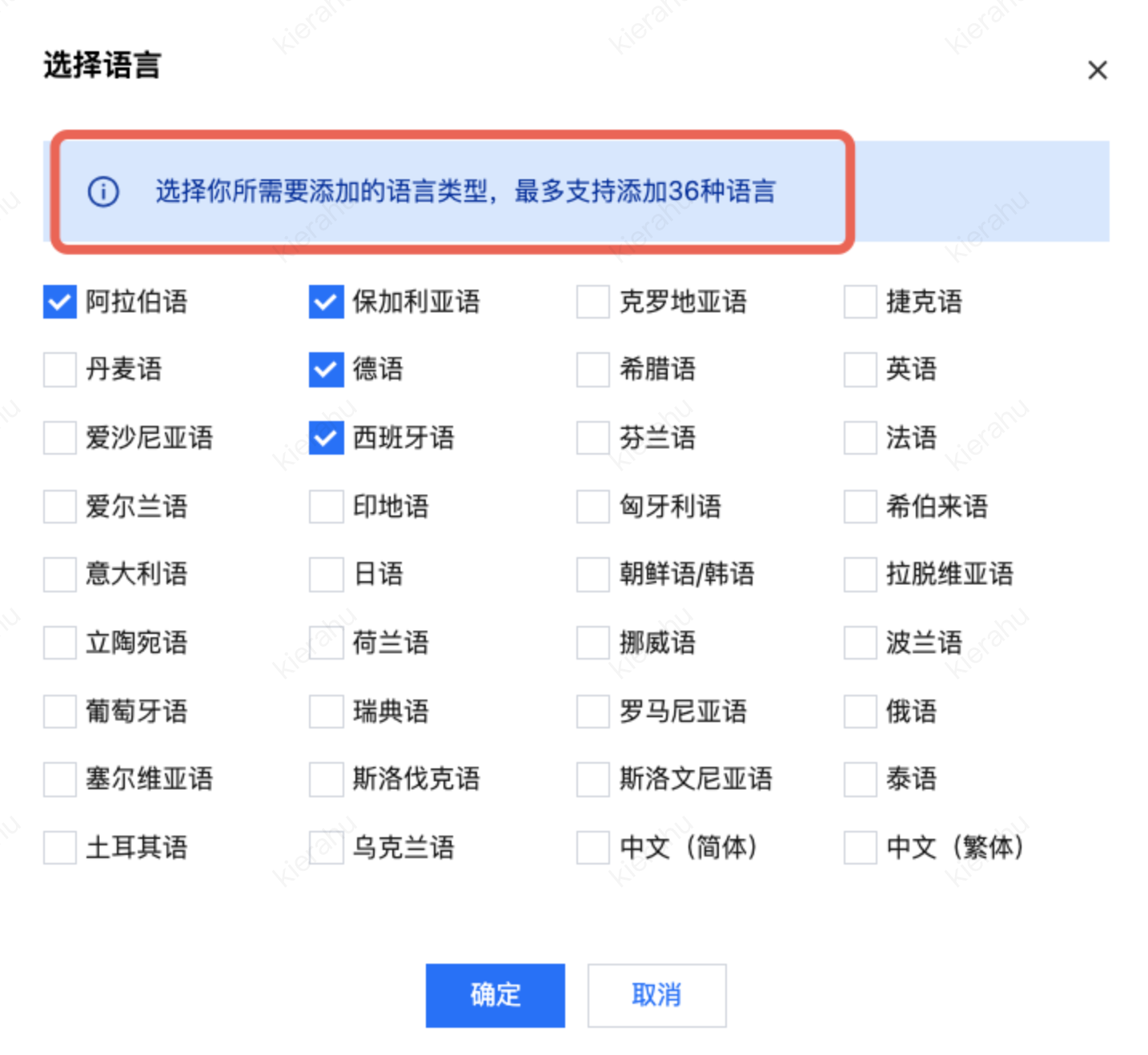1148x1055 pixels.
Task: Tick the 朝鲜语/韩语 checkbox
Action: point(593,574)
